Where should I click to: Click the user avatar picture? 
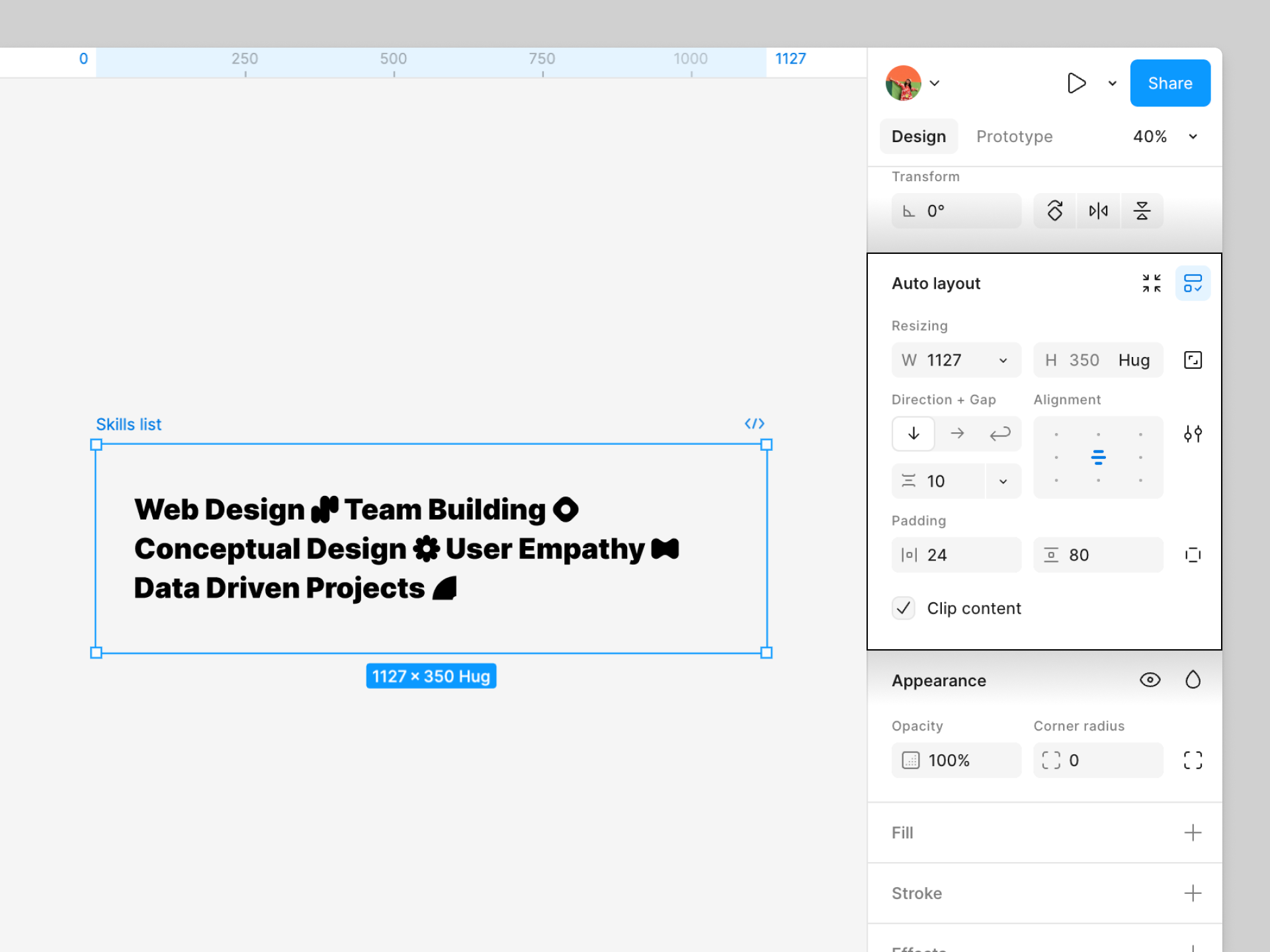coord(903,83)
